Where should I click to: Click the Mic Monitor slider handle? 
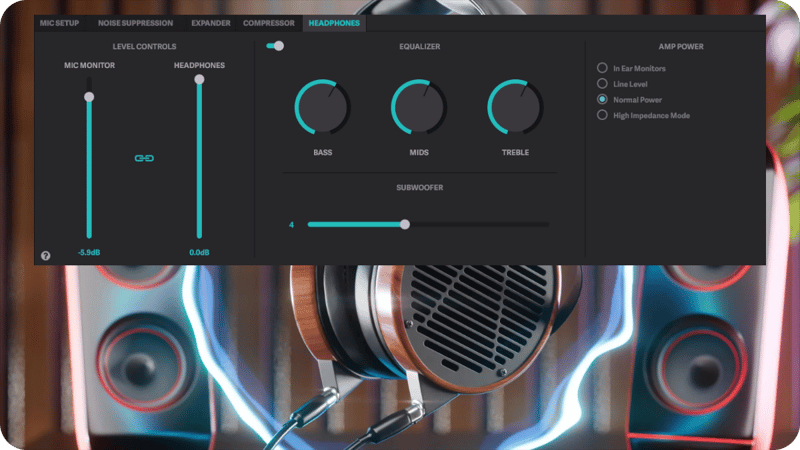click(89, 97)
